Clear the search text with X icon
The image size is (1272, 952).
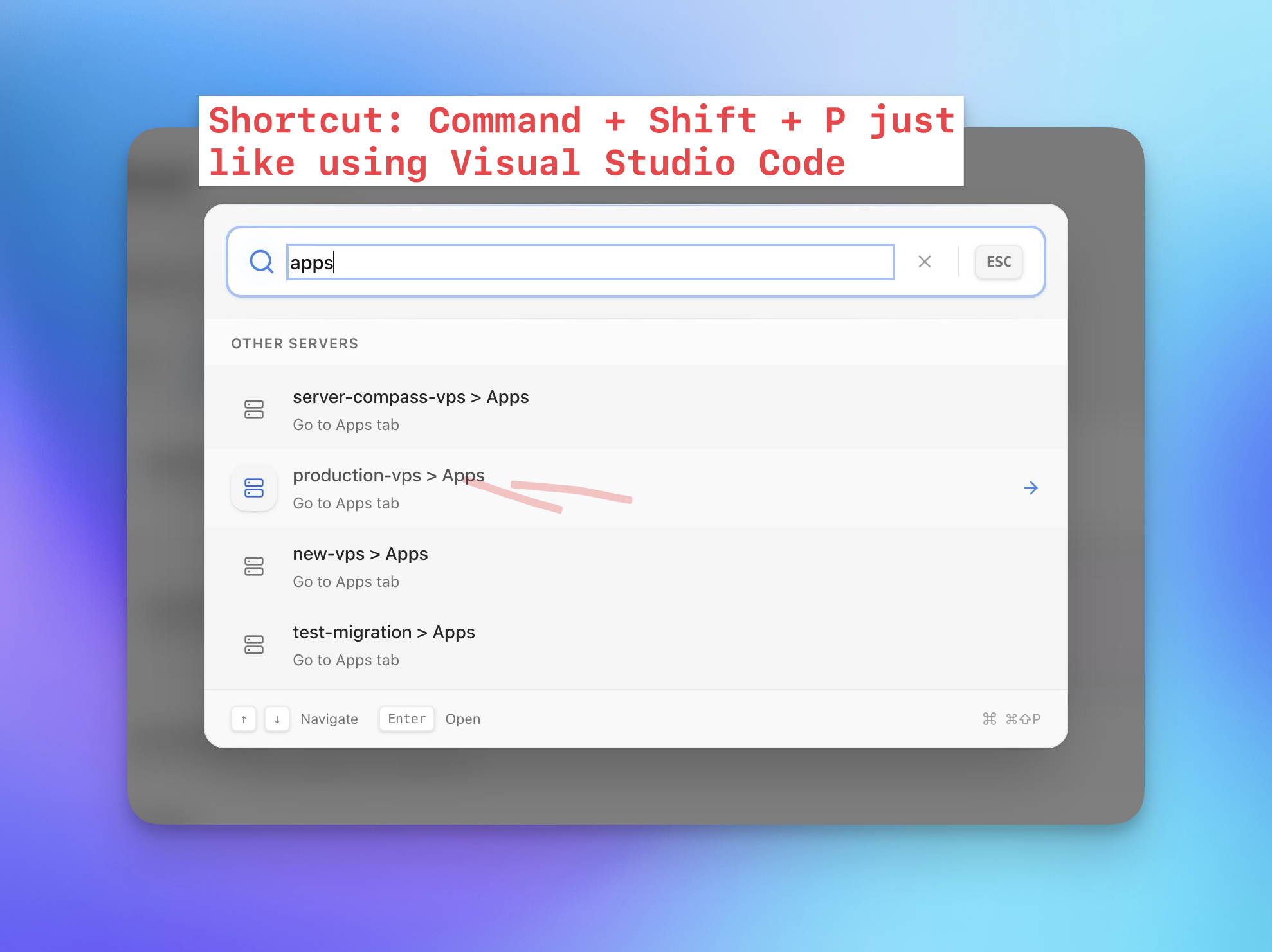pos(924,262)
